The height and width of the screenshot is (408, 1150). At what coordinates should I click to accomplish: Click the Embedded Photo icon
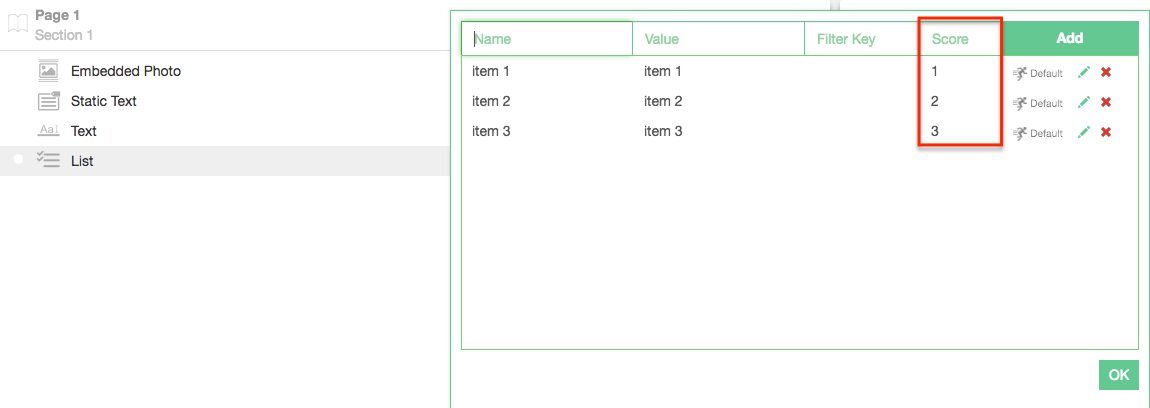[49, 71]
